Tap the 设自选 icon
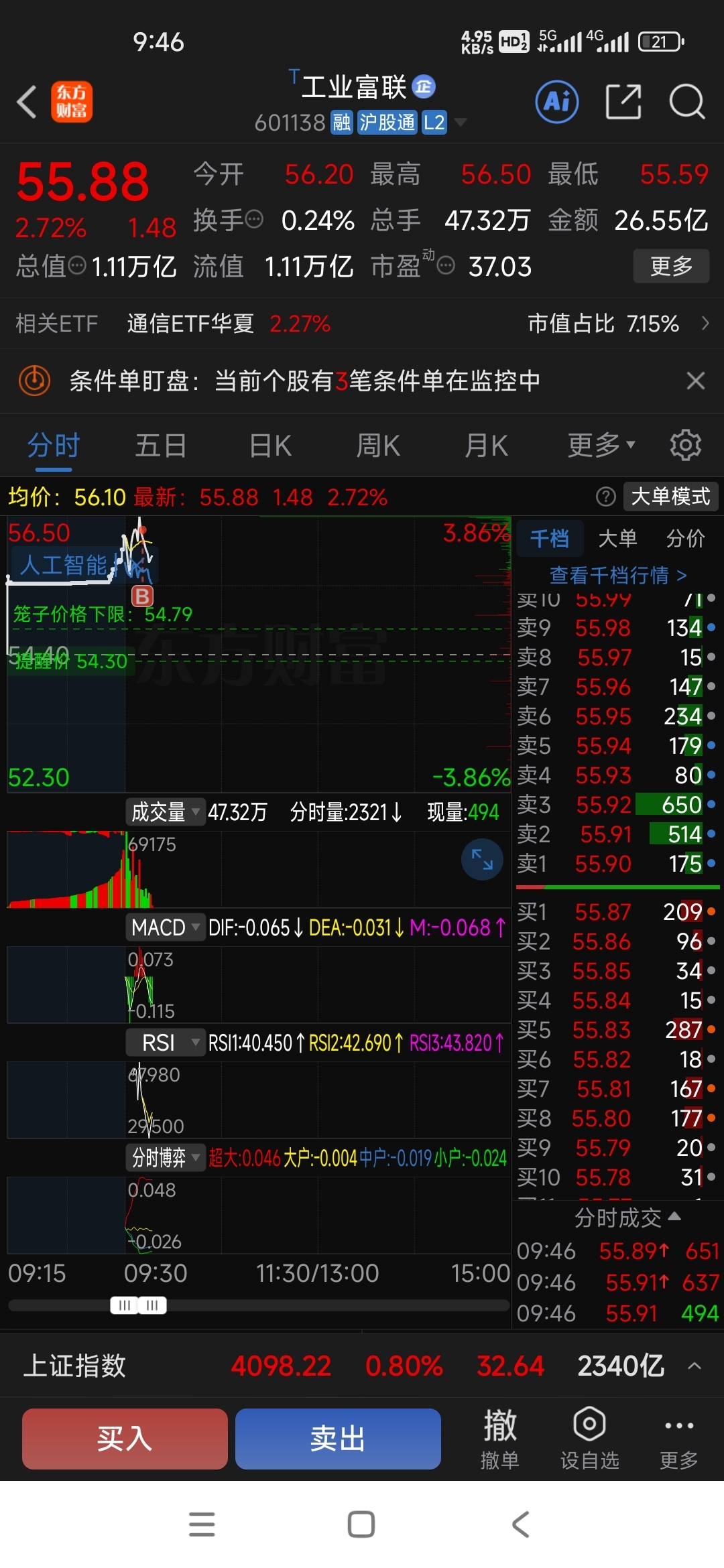Viewport: 724px width, 1568px height. (x=590, y=1439)
